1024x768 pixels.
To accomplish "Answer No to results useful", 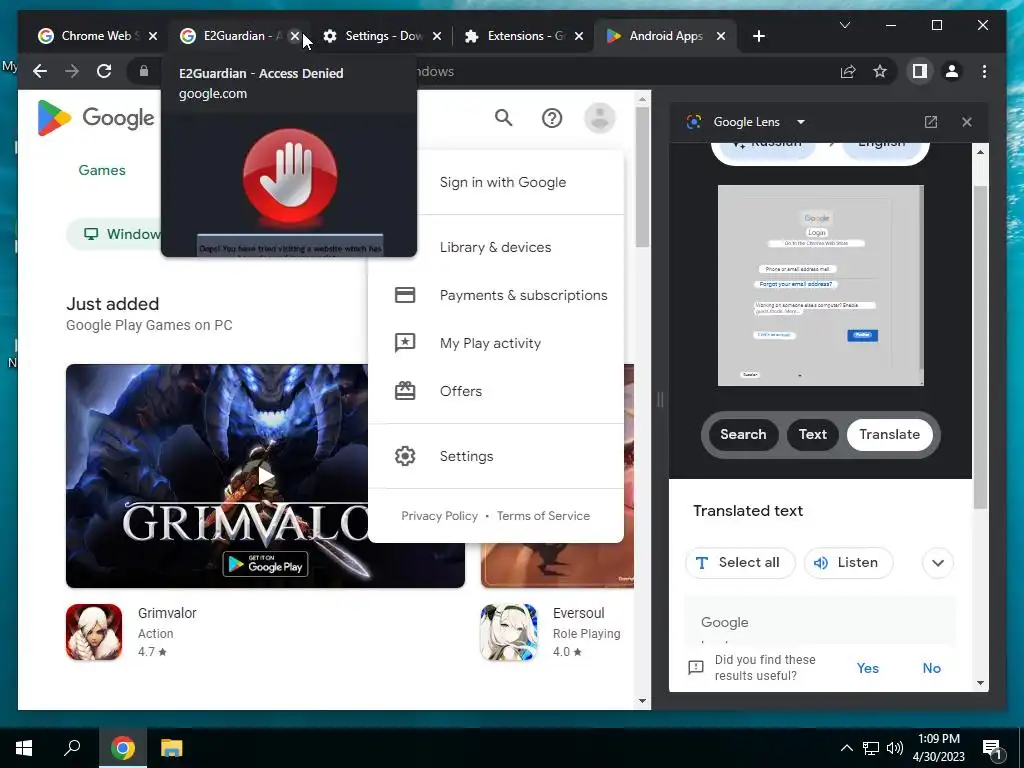I will point(931,668).
